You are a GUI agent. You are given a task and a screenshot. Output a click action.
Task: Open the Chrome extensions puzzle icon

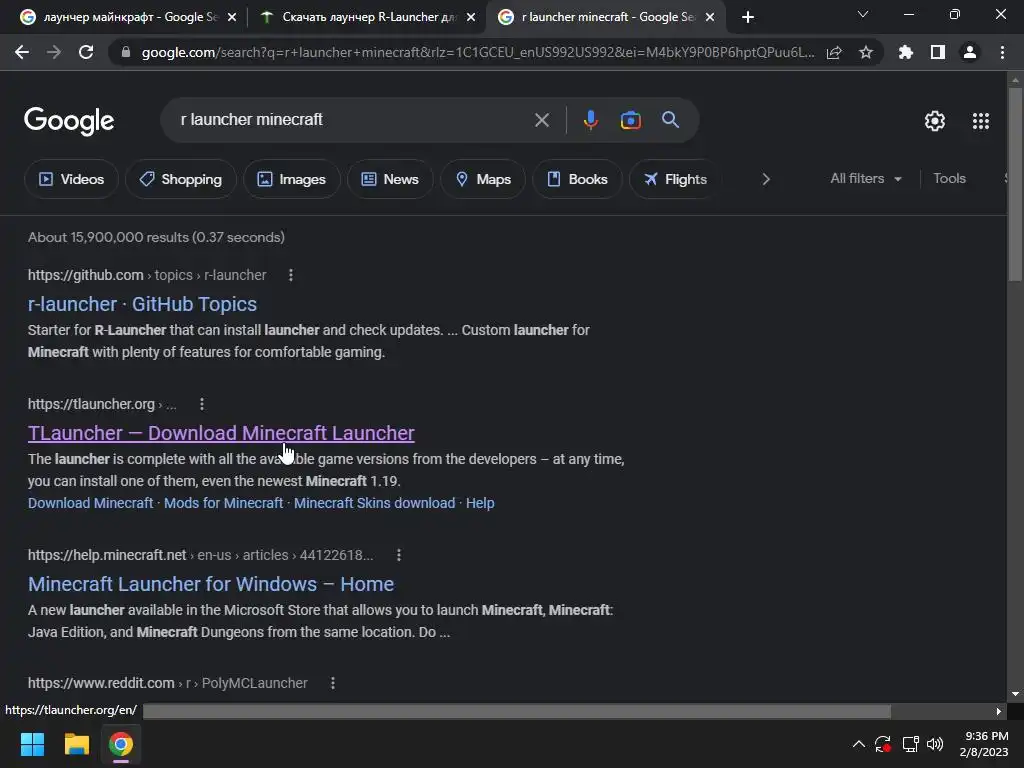[906, 52]
